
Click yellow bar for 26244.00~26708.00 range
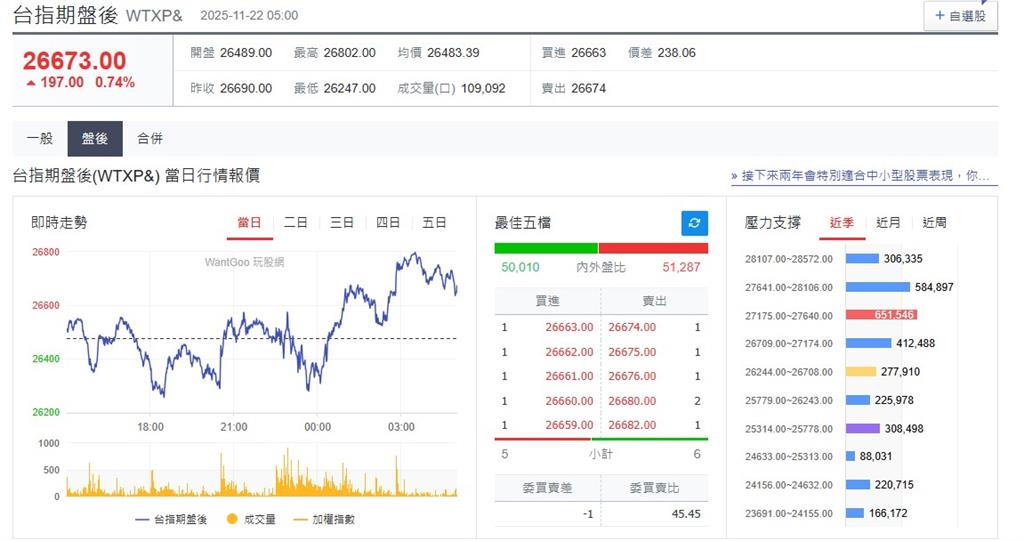pyautogui.click(x=861, y=372)
